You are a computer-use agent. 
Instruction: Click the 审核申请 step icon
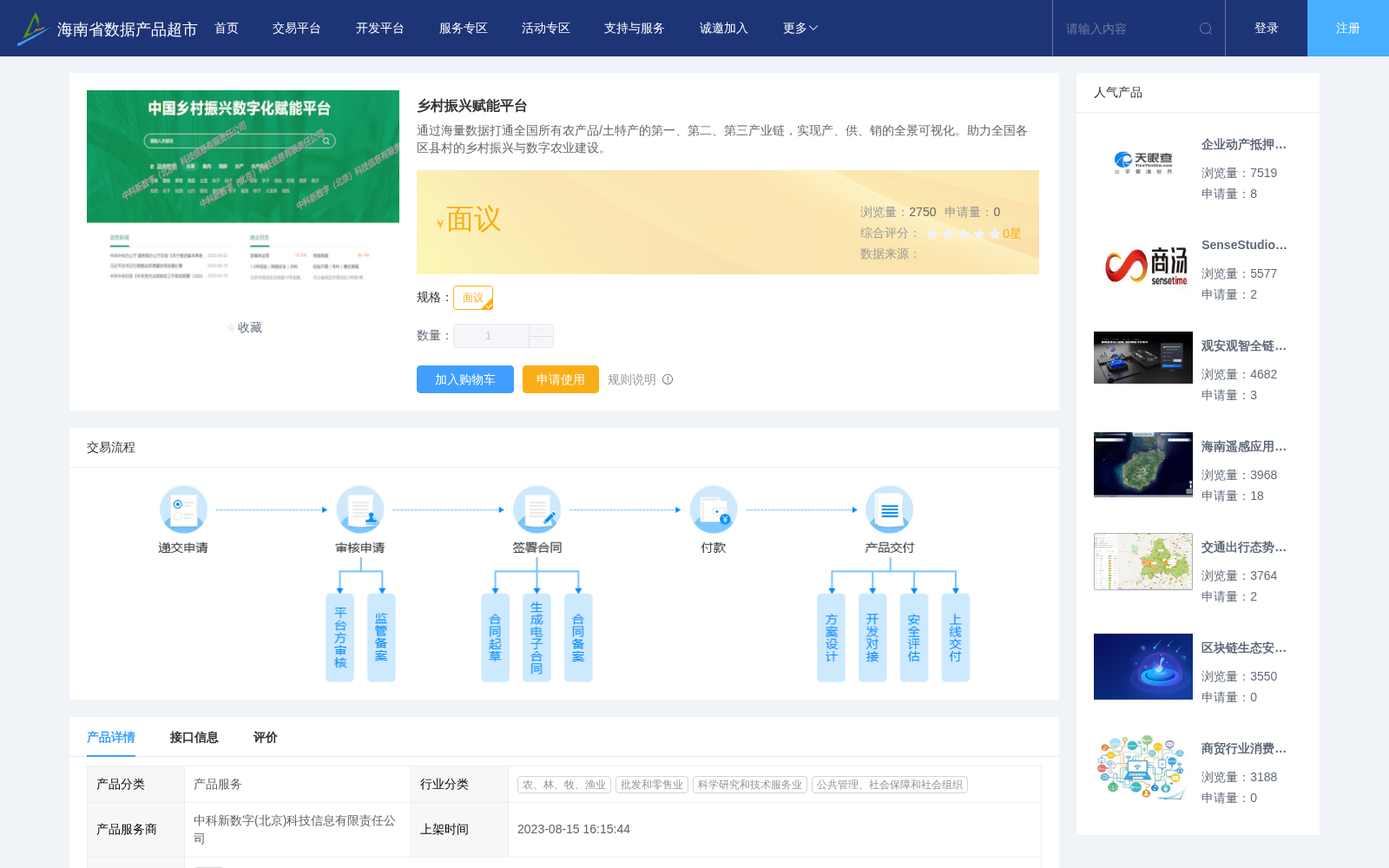click(360, 509)
